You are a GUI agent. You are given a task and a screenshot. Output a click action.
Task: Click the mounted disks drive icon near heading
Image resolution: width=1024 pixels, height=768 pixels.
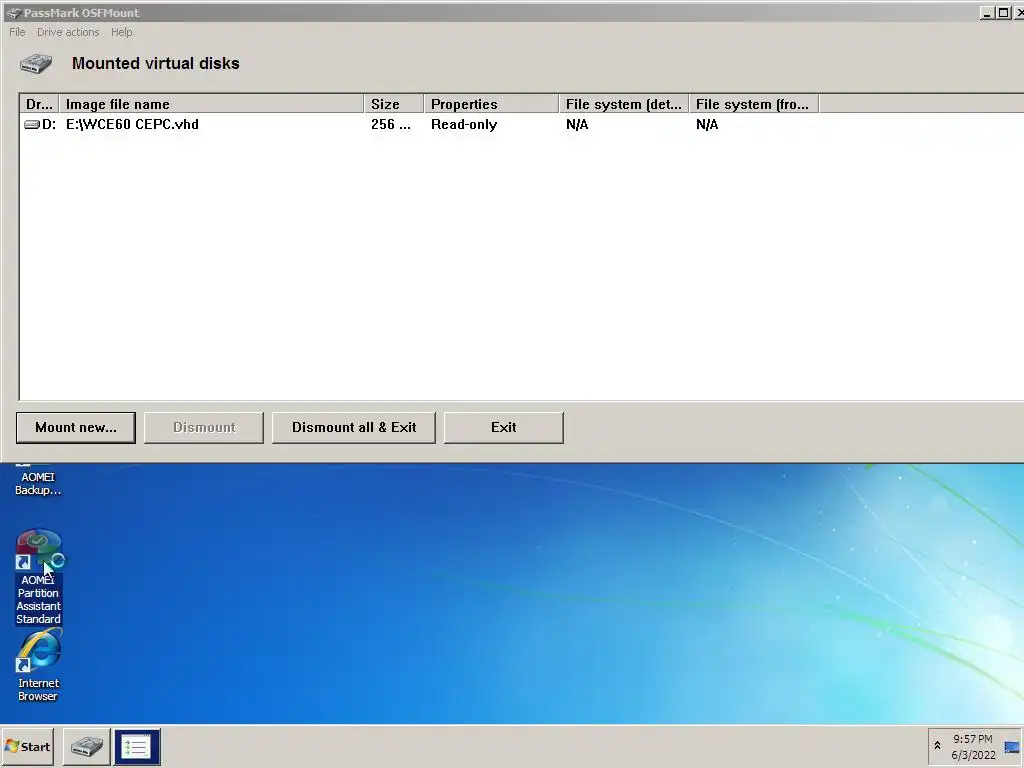[36, 63]
